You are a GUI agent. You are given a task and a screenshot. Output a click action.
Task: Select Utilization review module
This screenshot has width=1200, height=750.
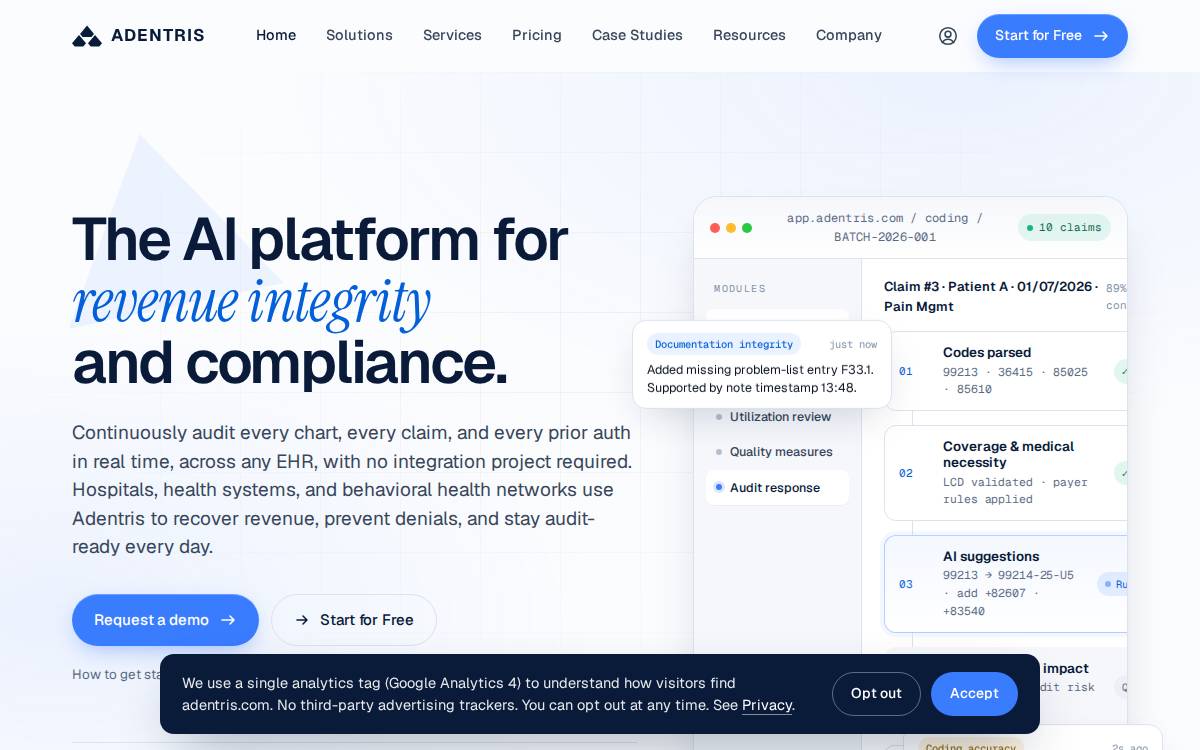point(777,417)
